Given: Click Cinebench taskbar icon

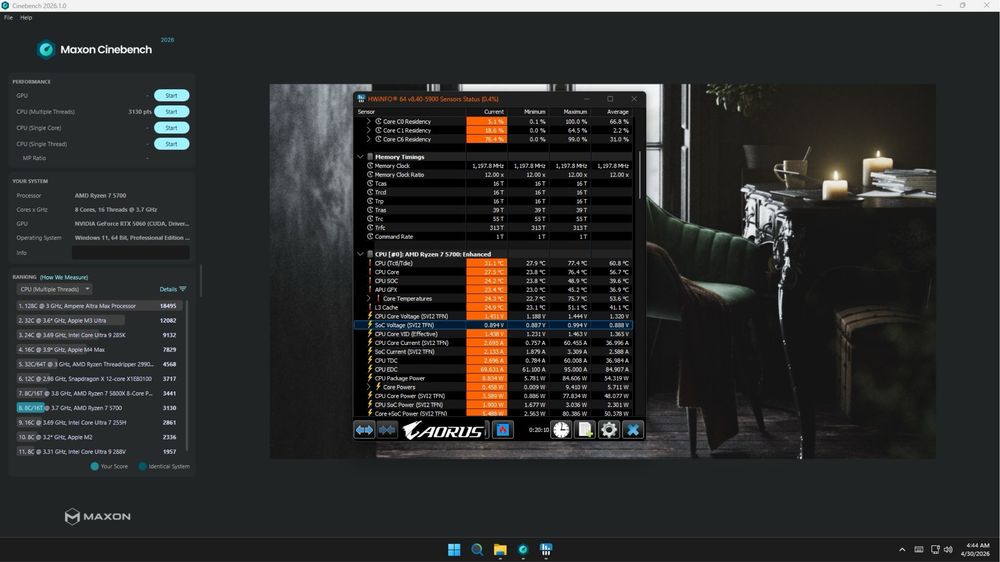Looking at the screenshot, I should tap(523, 550).
